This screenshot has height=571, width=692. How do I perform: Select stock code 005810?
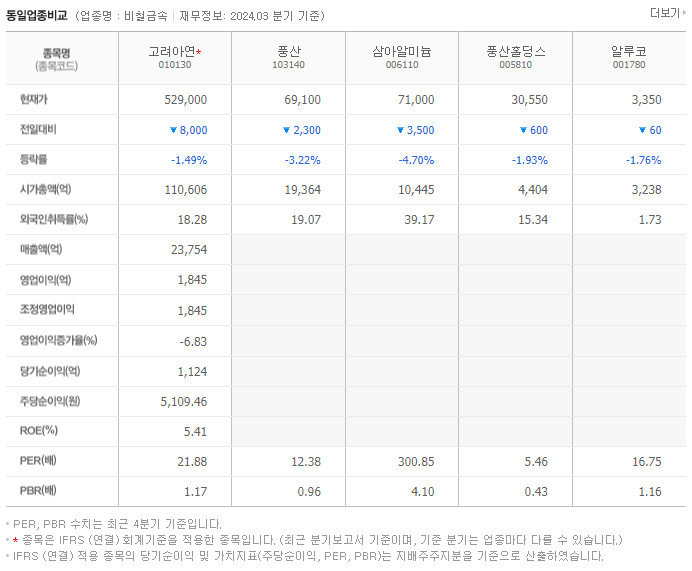click(515, 65)
